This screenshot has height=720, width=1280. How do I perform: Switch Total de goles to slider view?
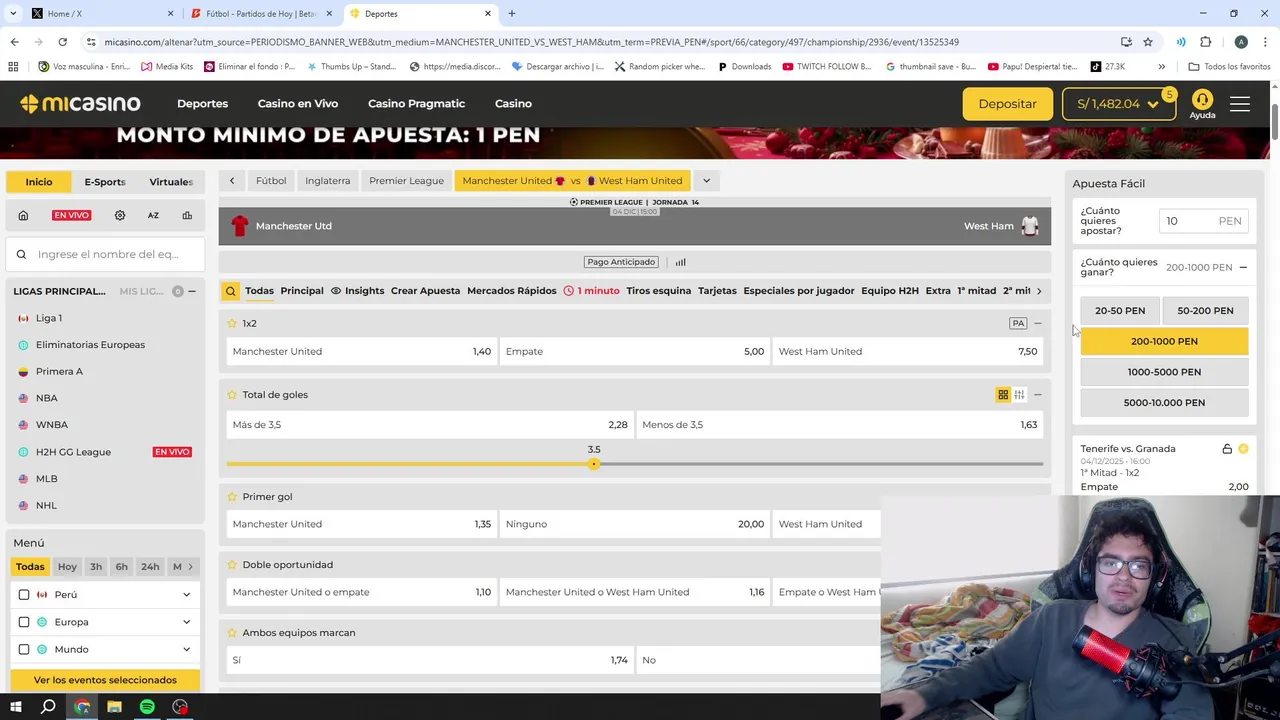1019,395
